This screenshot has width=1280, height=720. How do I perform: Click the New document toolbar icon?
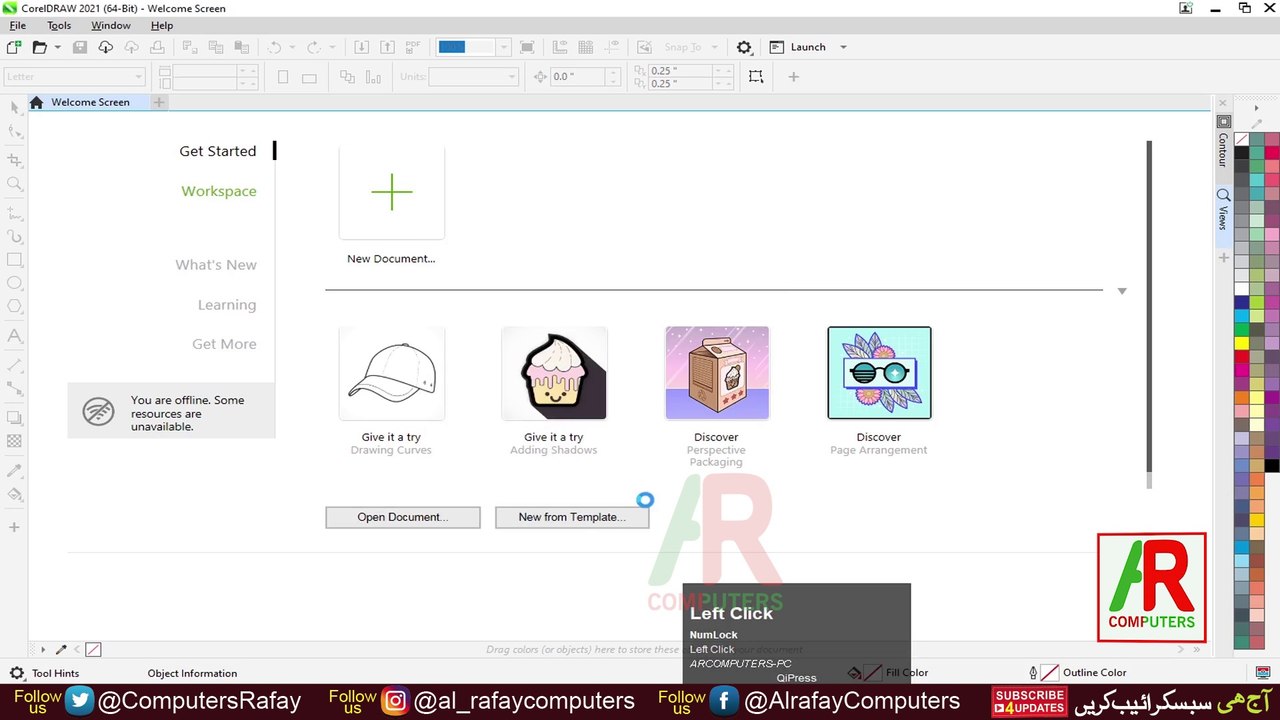pyautogui.click(x=14, y=47)
